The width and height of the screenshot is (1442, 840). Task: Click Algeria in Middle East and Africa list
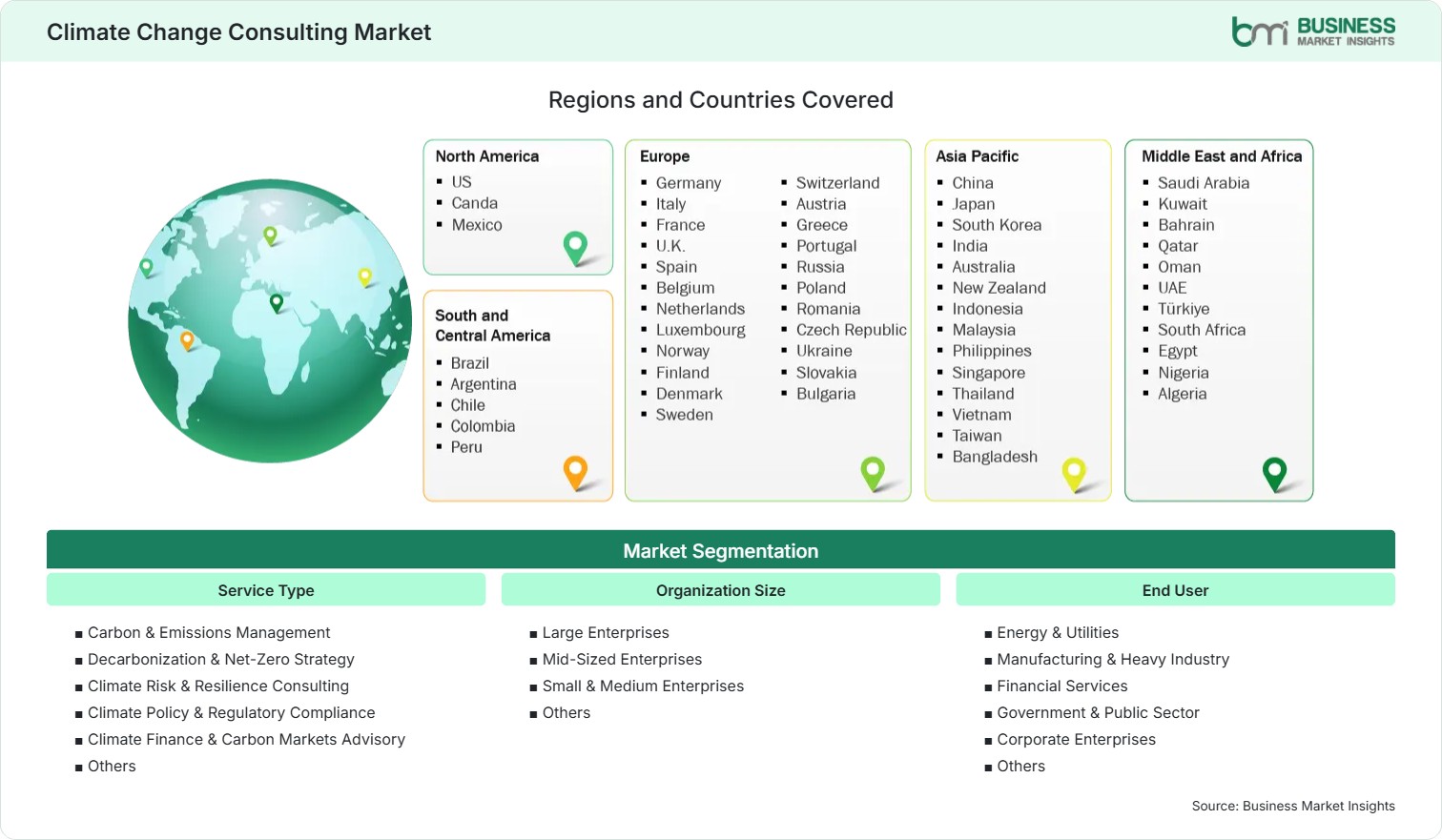(x=1183, y=394)
